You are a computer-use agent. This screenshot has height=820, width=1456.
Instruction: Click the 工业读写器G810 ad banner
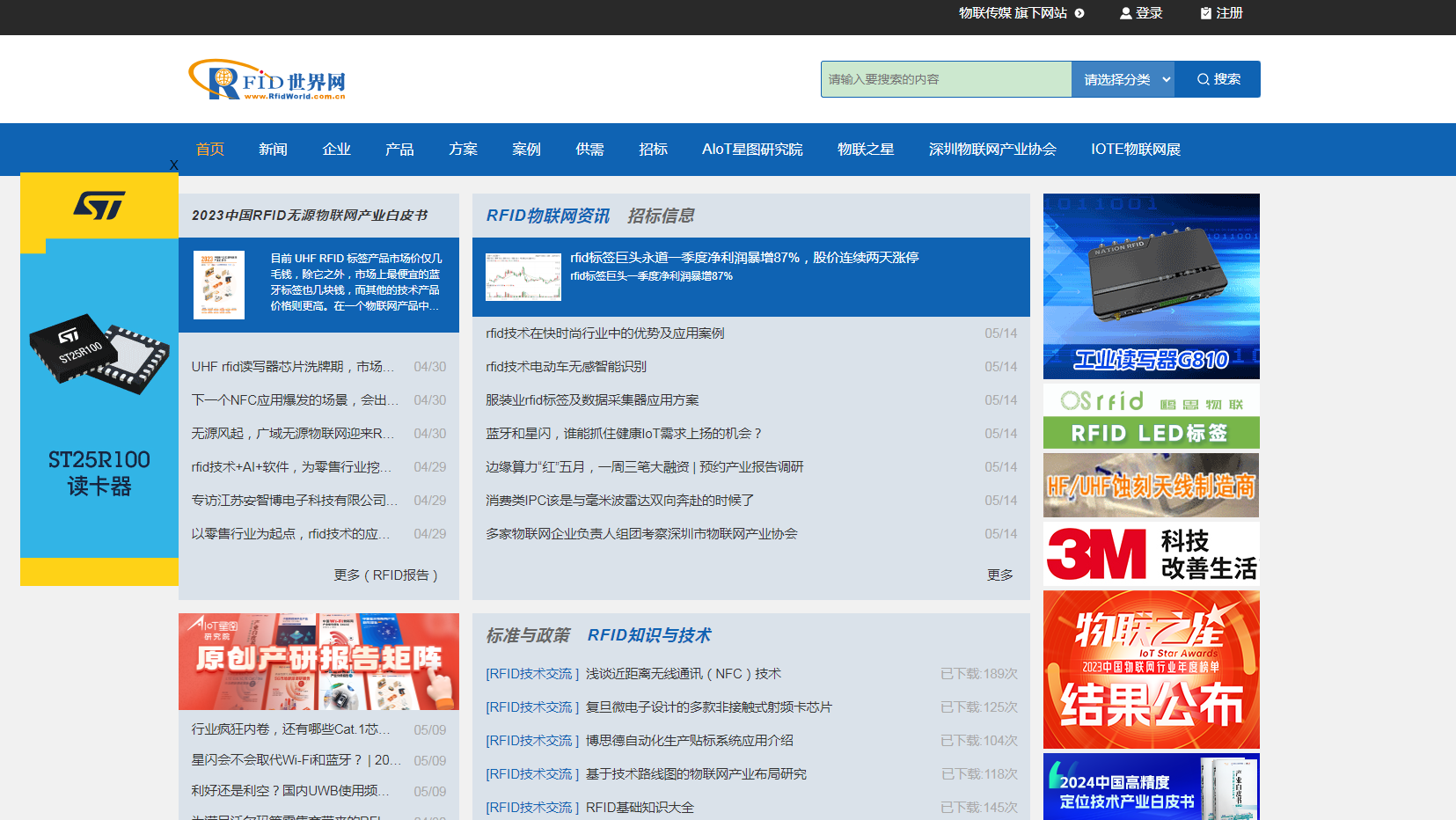coord(1152,286)
